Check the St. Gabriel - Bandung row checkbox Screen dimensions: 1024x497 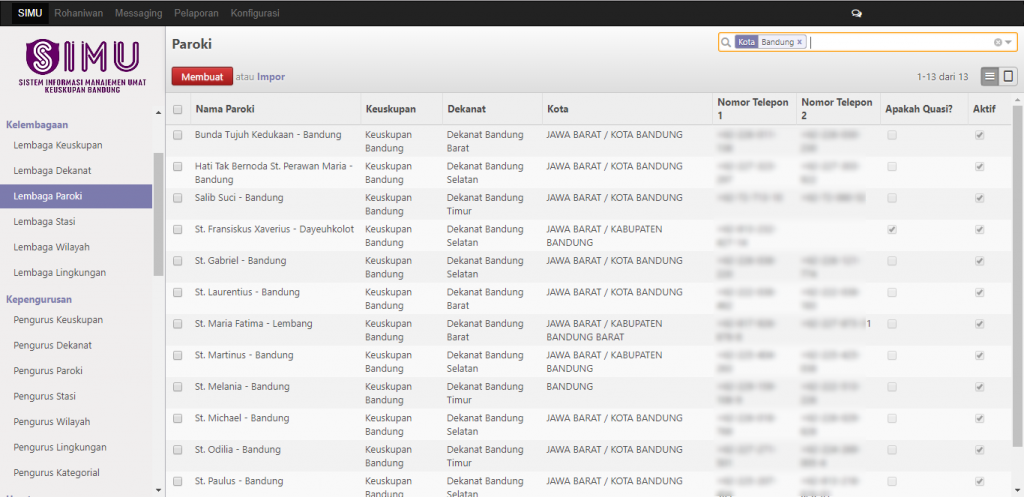click(x=178, y=261)
